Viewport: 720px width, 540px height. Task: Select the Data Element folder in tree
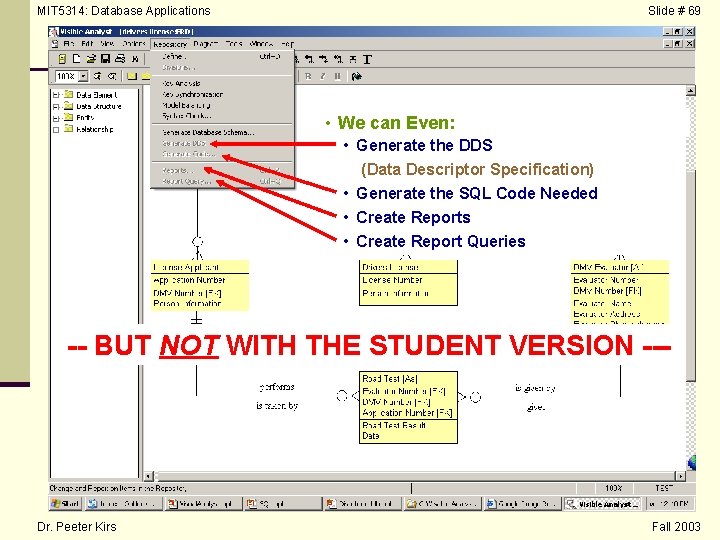pyautogui.click(x=69, y=95)
